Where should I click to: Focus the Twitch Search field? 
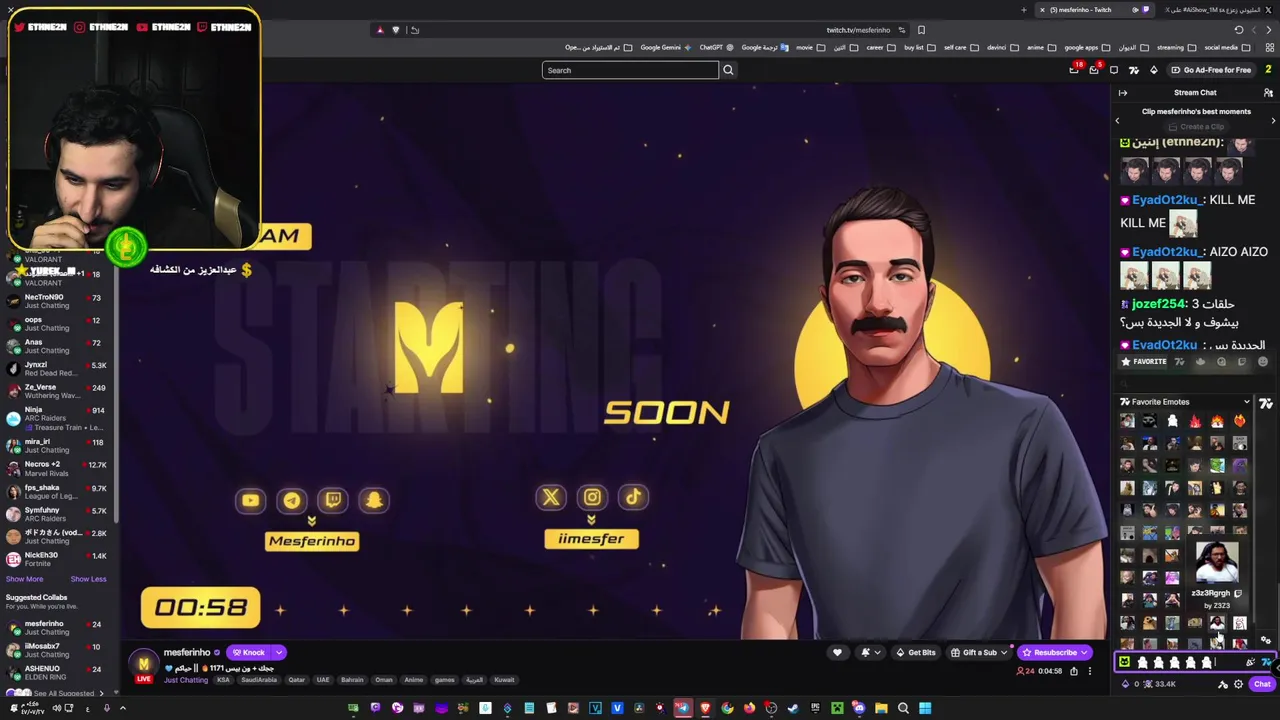pyautogui.click(x=630, y=70)
